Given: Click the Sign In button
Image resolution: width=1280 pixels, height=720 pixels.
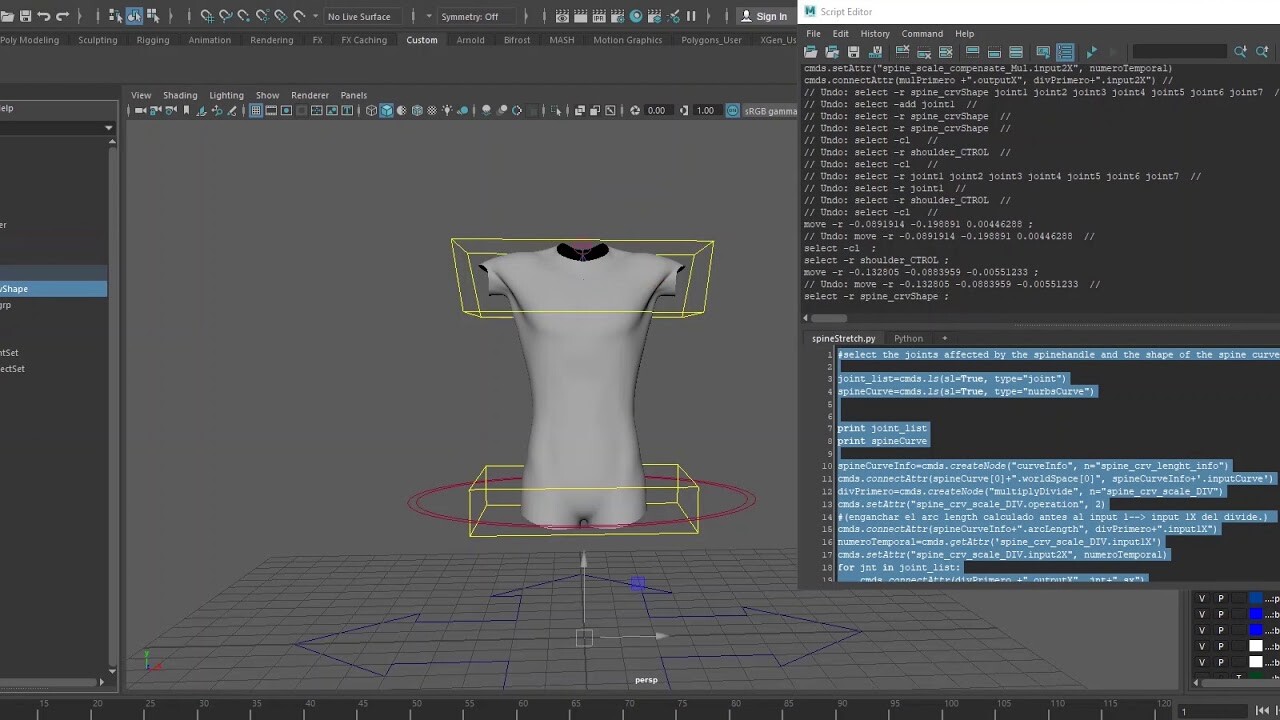Looking at the screenshot, I should tap(766, 16).
